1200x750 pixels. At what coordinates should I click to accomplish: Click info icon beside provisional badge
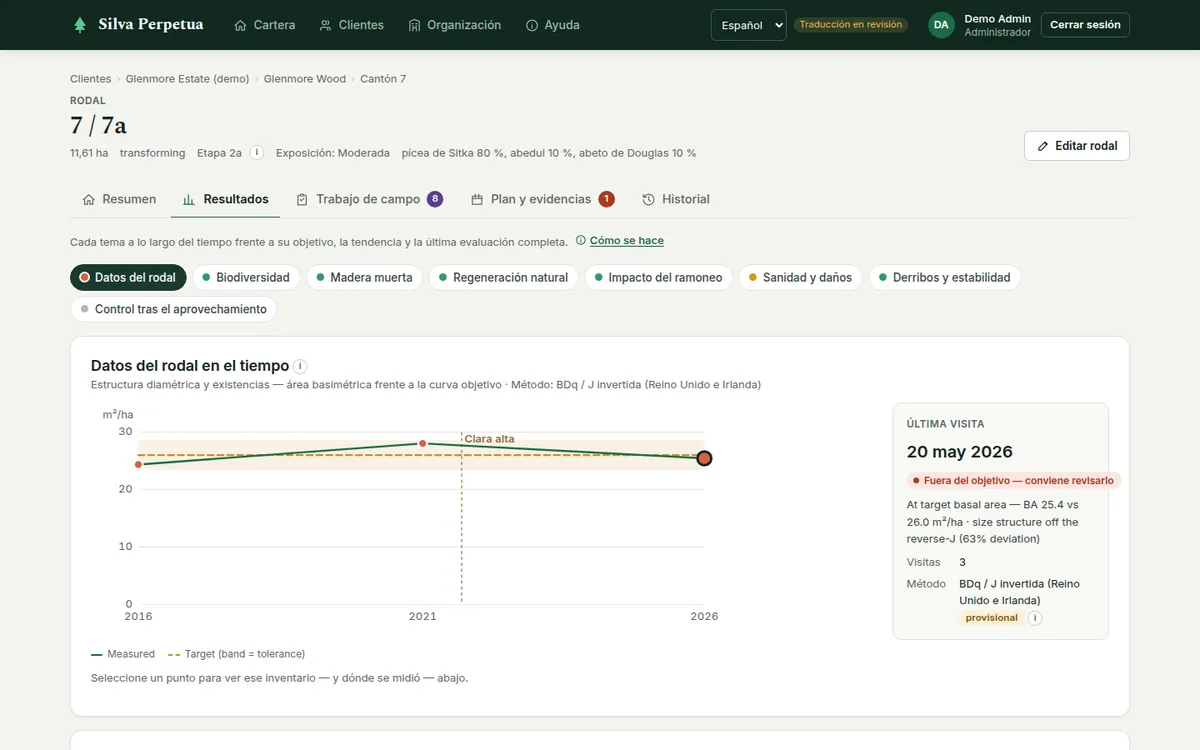coord(1035,618)
